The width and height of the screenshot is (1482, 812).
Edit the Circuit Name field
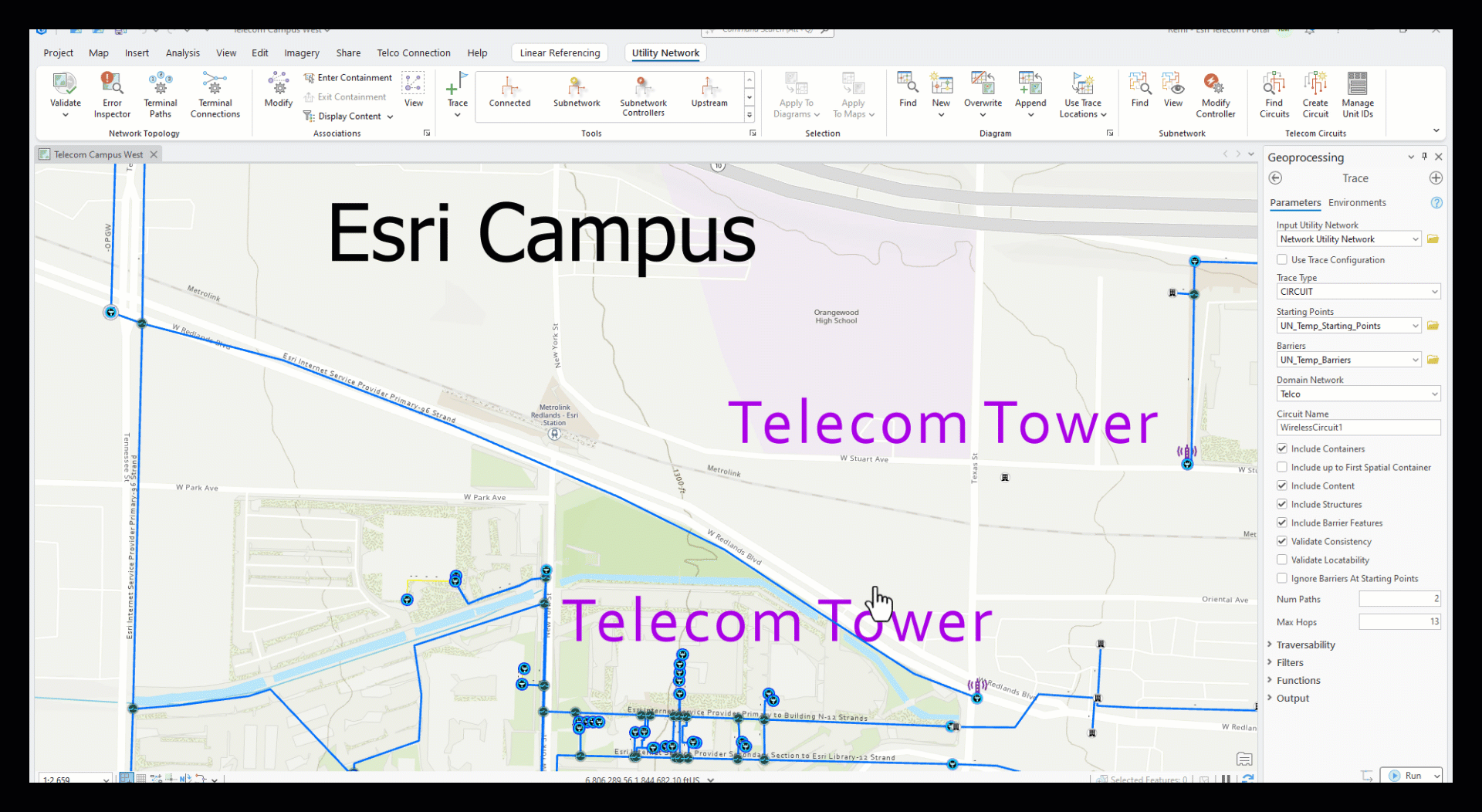pos(1358,428)
